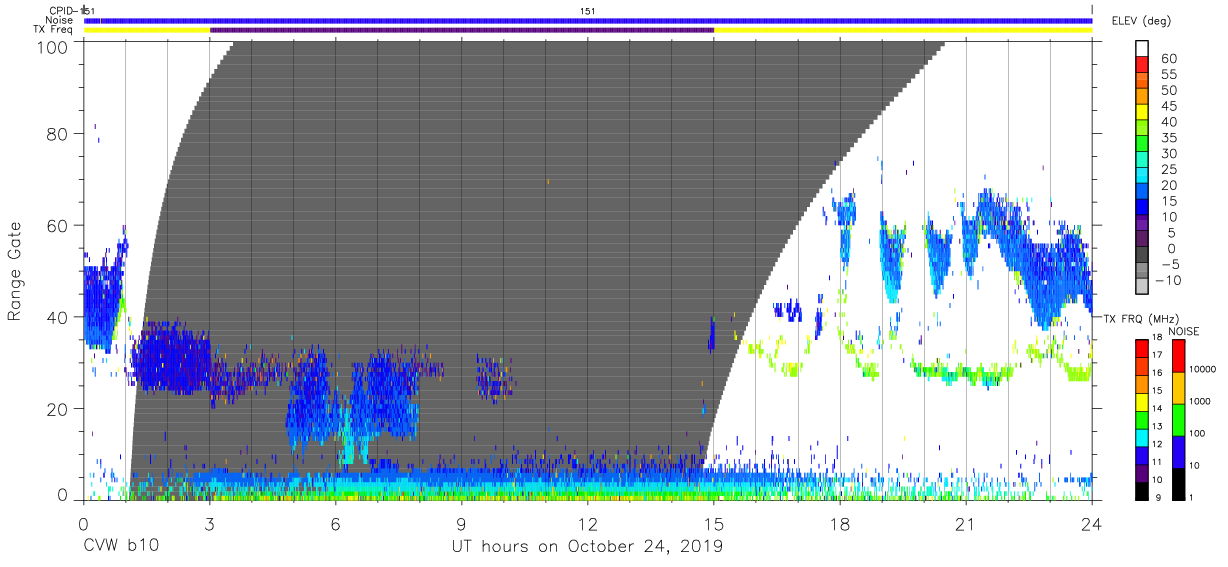This screenshot has height=567, width=1228.
Task: Click the "CVW b10" radar beam label
Action: point(120,547)
